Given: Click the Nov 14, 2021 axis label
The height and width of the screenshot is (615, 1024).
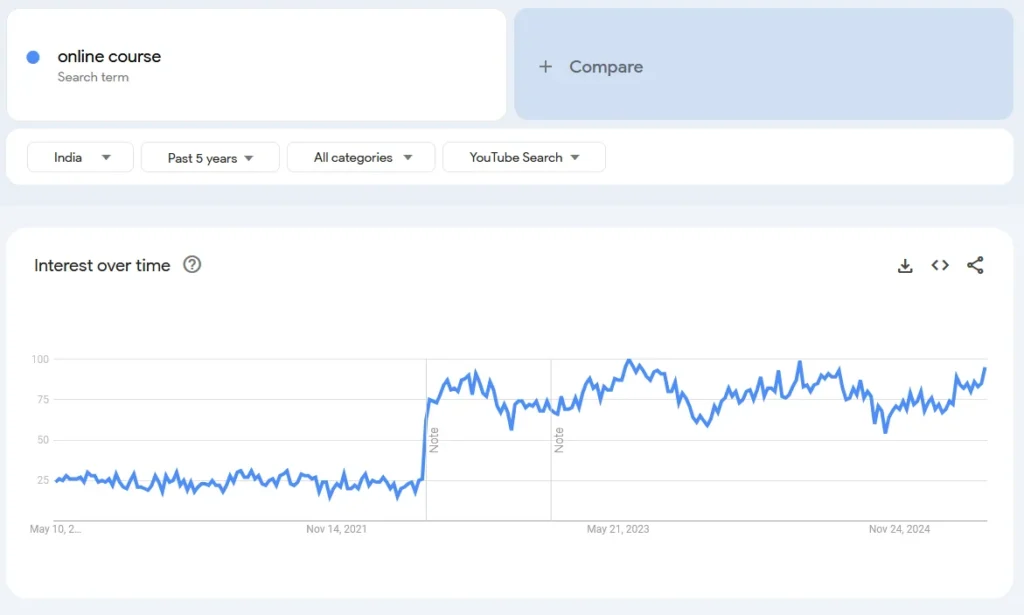Looking at the screenshot, I should click(x=336, y=529).
